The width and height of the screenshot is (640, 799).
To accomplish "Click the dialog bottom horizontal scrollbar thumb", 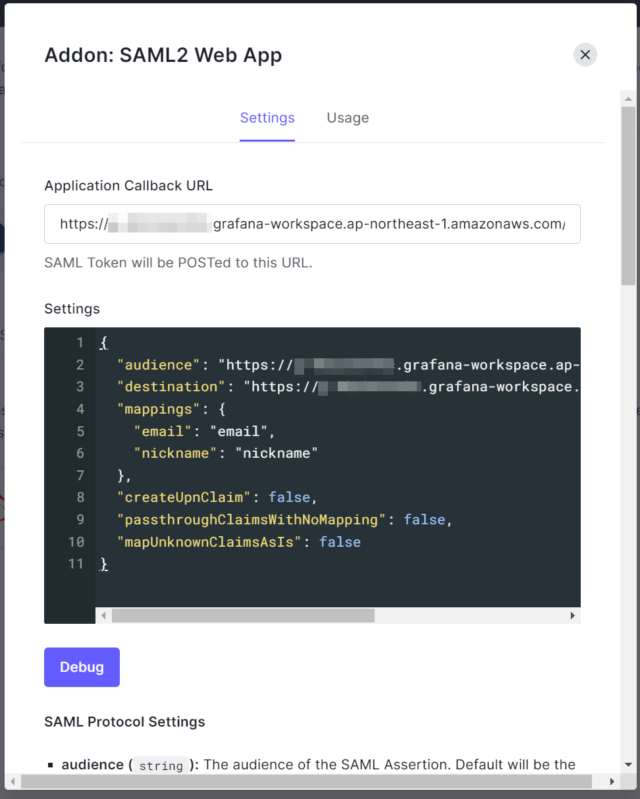I will coord(306,781).
